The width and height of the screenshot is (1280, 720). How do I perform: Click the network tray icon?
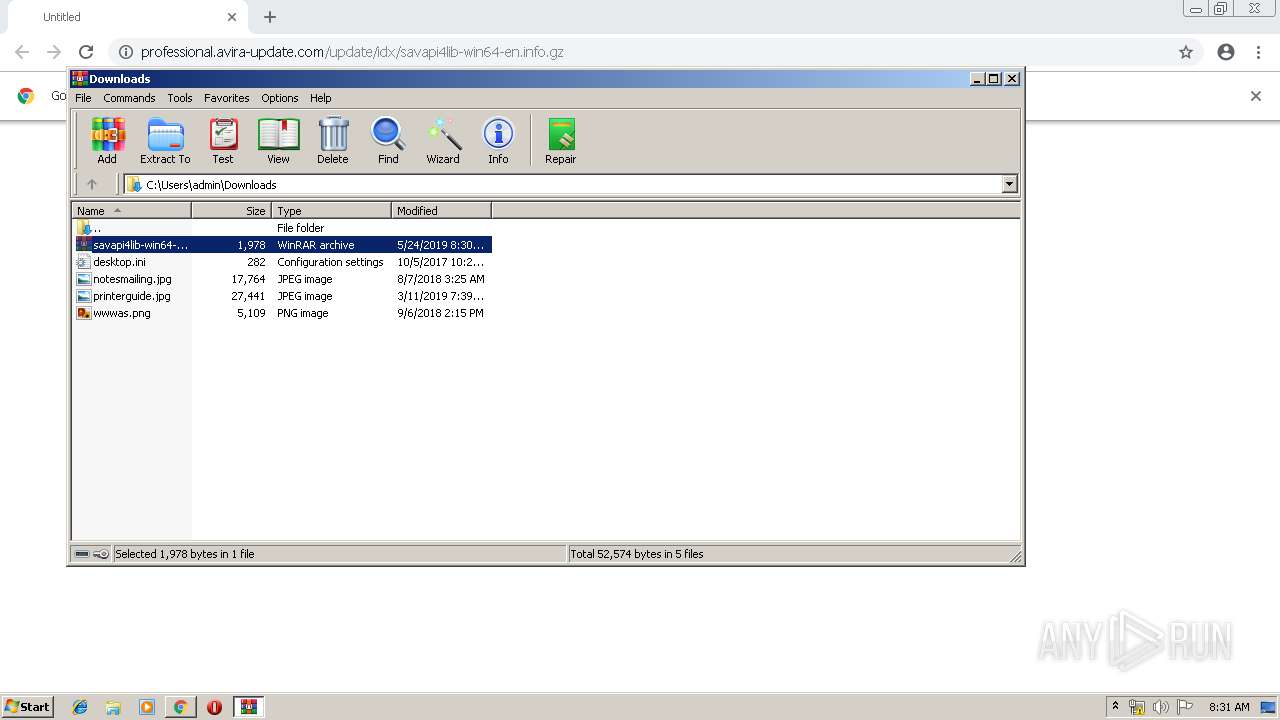click(1137, 707)
